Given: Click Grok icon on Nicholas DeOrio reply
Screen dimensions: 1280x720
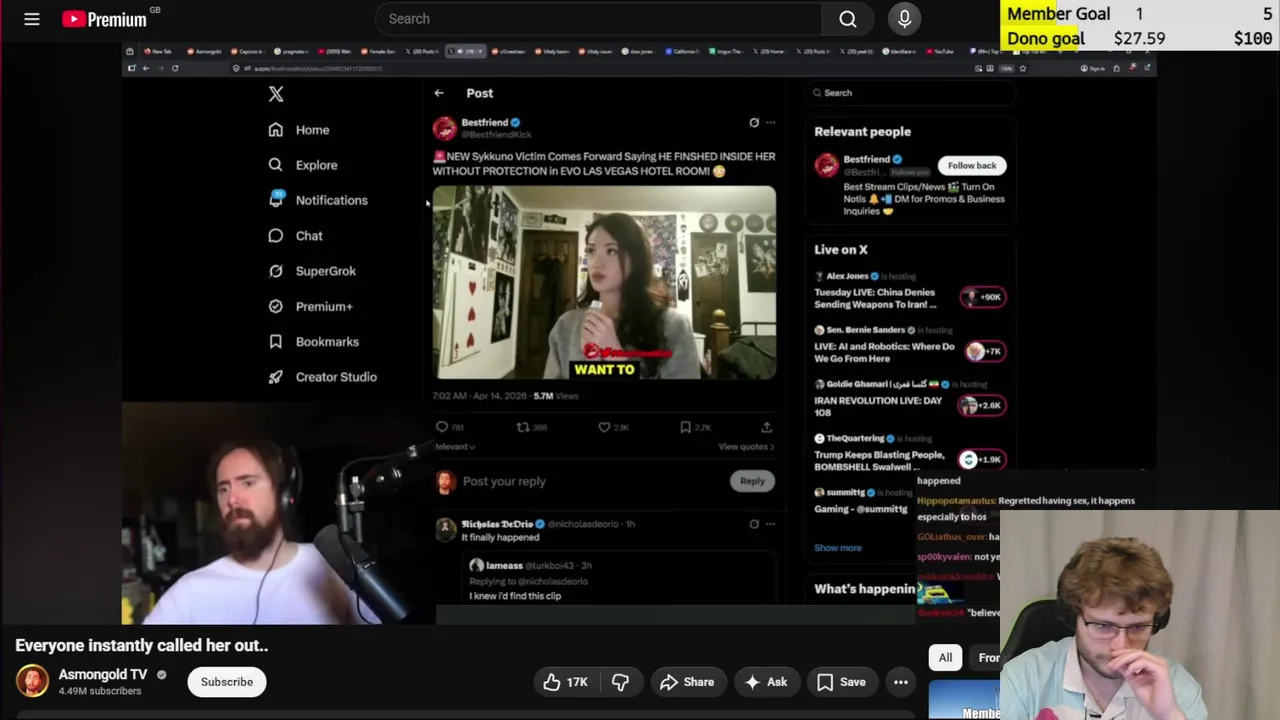Looking at the screenshot, I should tap(754, 524).
